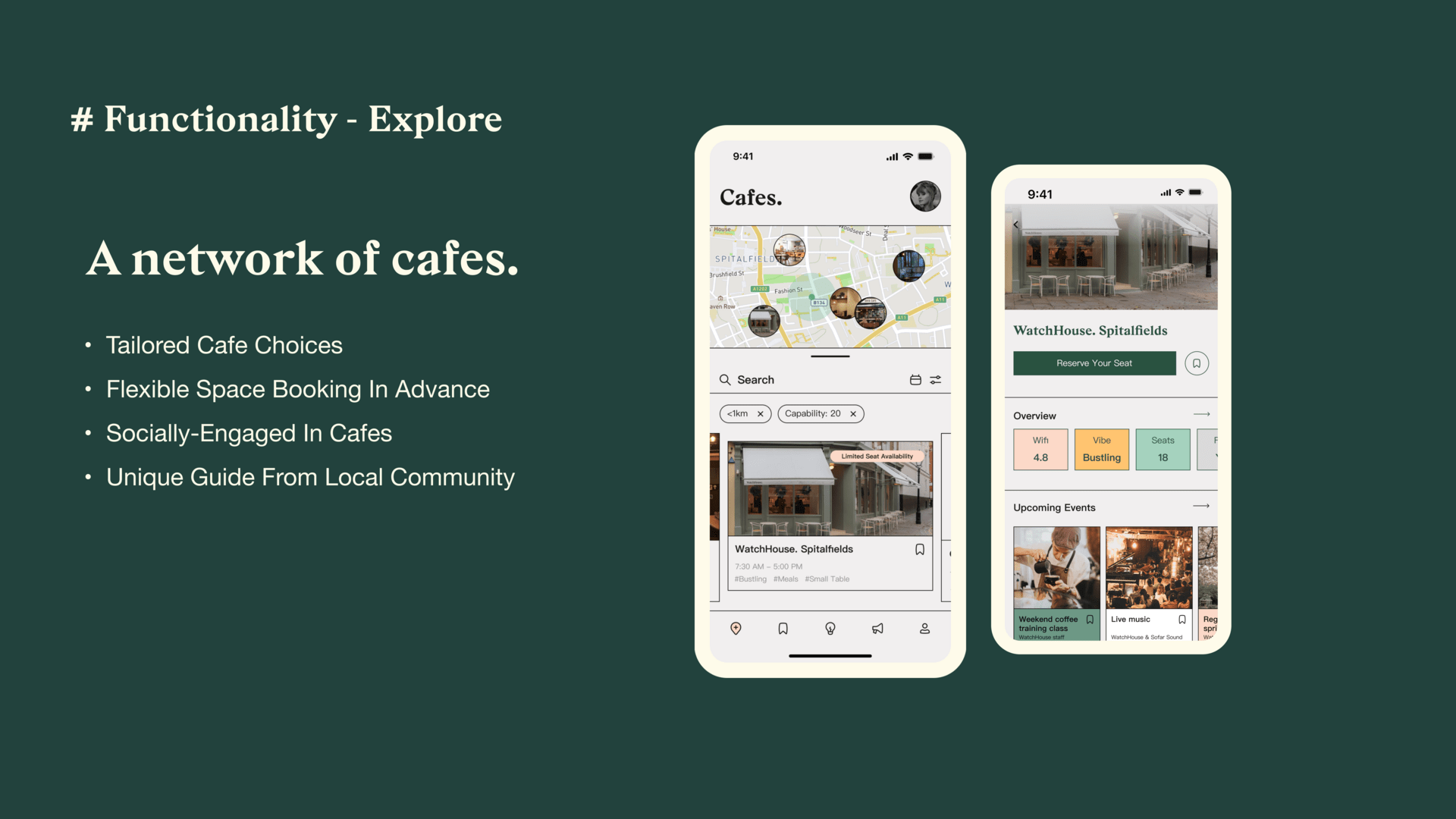The image size is (1456, 819).
Task: Expand the WiFi 4.8 rating tile
Action: point(1041,449)
